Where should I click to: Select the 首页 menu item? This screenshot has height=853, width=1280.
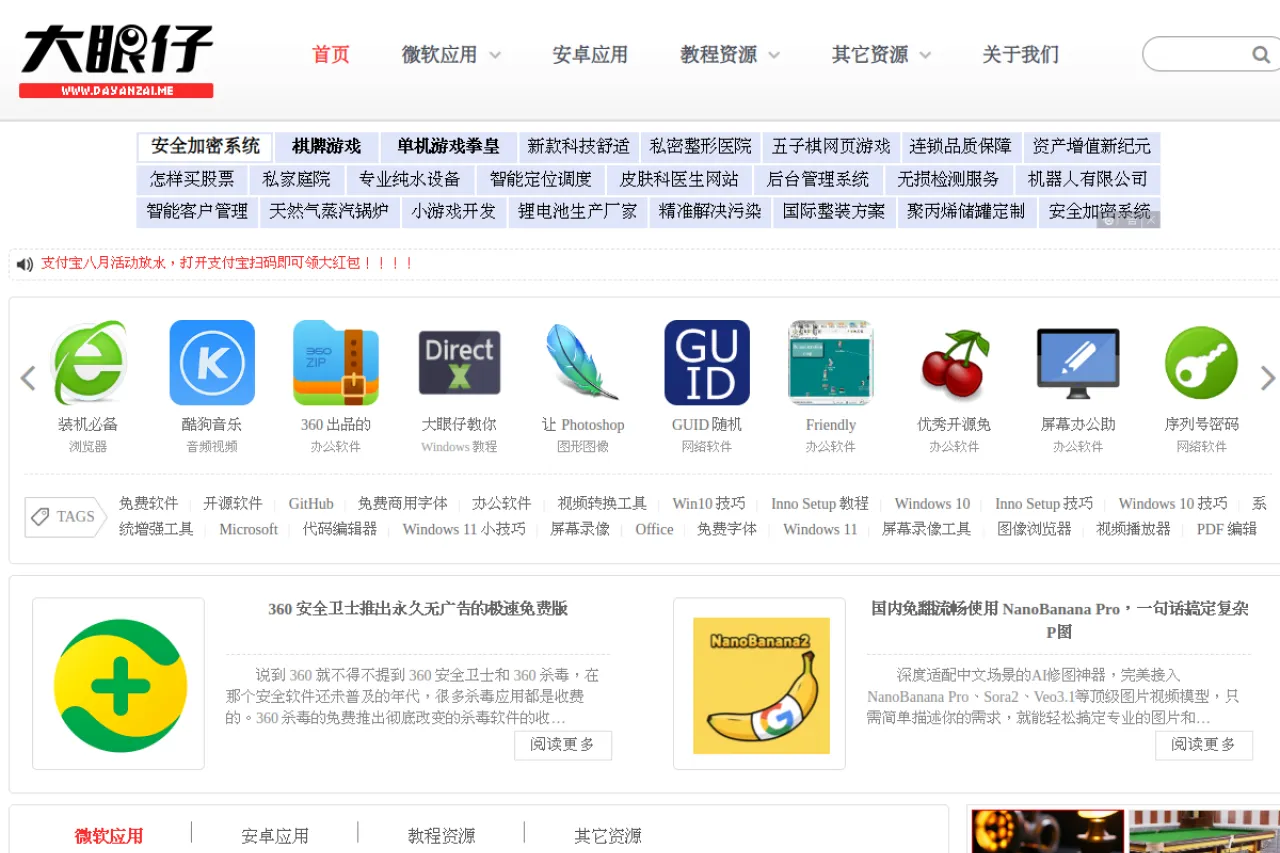pos(330,55)
